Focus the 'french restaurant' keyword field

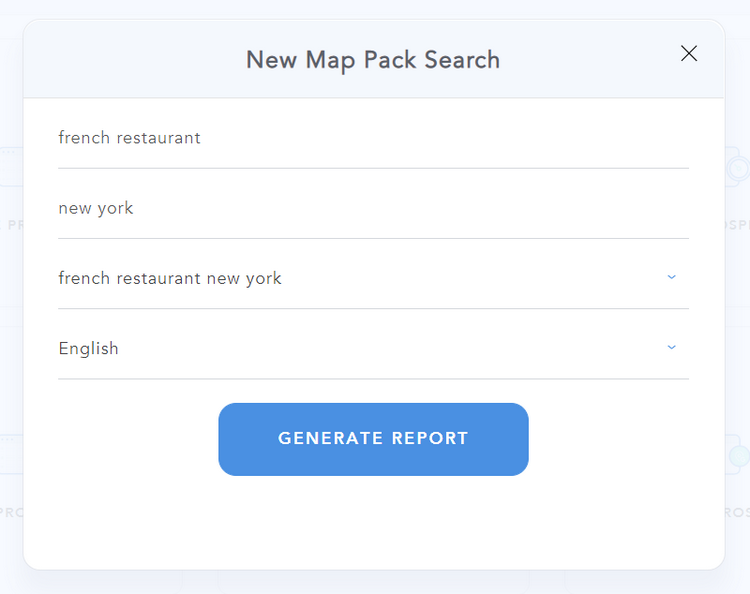[373, 138]
